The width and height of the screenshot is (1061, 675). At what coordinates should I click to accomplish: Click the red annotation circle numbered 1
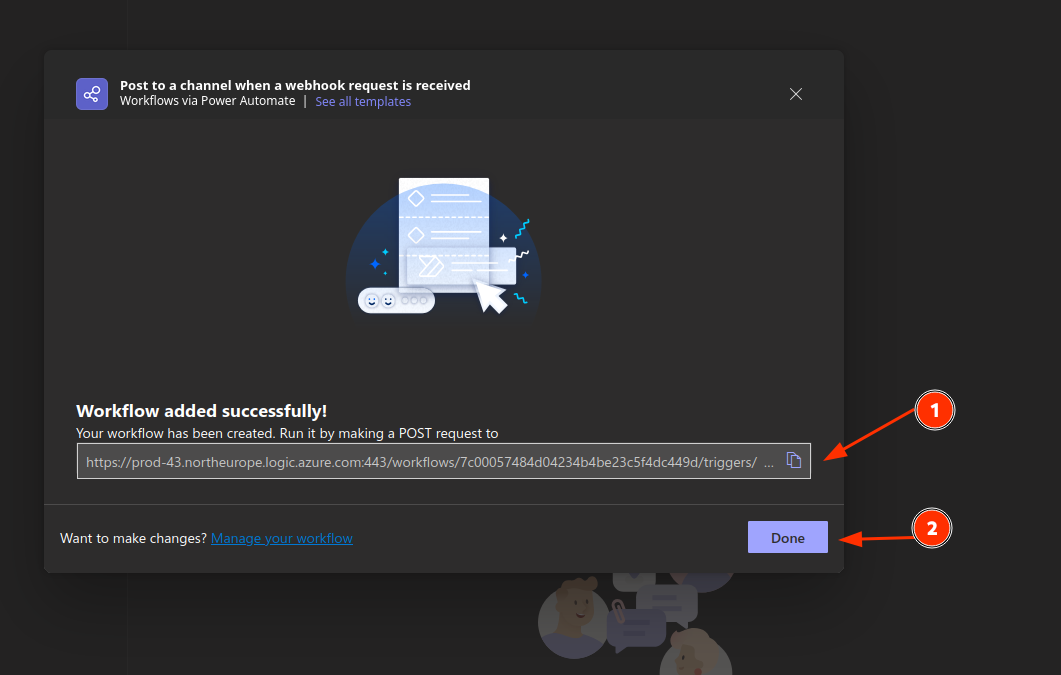[935, 410]
